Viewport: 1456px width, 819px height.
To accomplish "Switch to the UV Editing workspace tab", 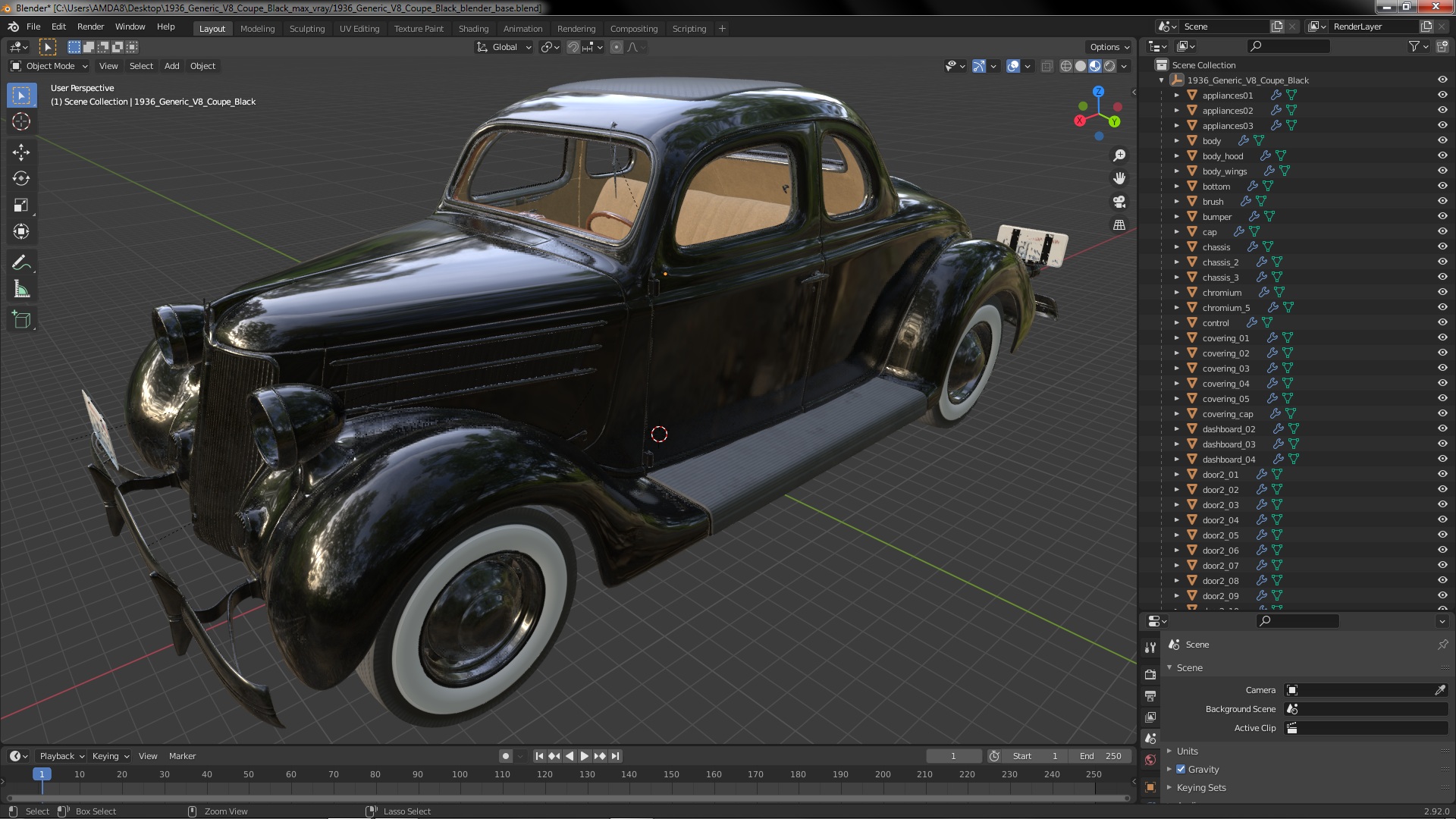I will point(359,29).
